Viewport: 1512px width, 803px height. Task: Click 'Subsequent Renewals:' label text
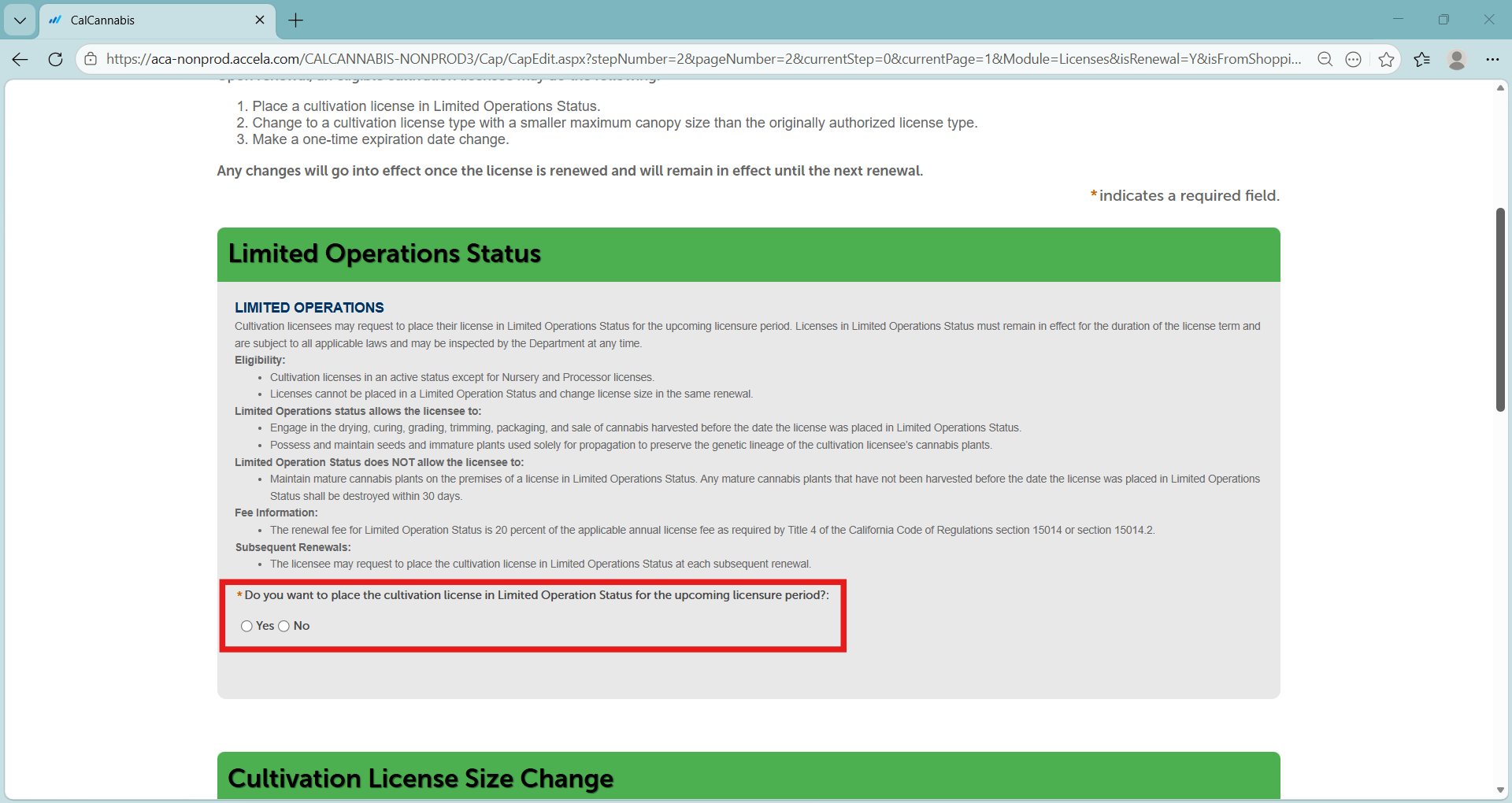[x=293, y=547]
